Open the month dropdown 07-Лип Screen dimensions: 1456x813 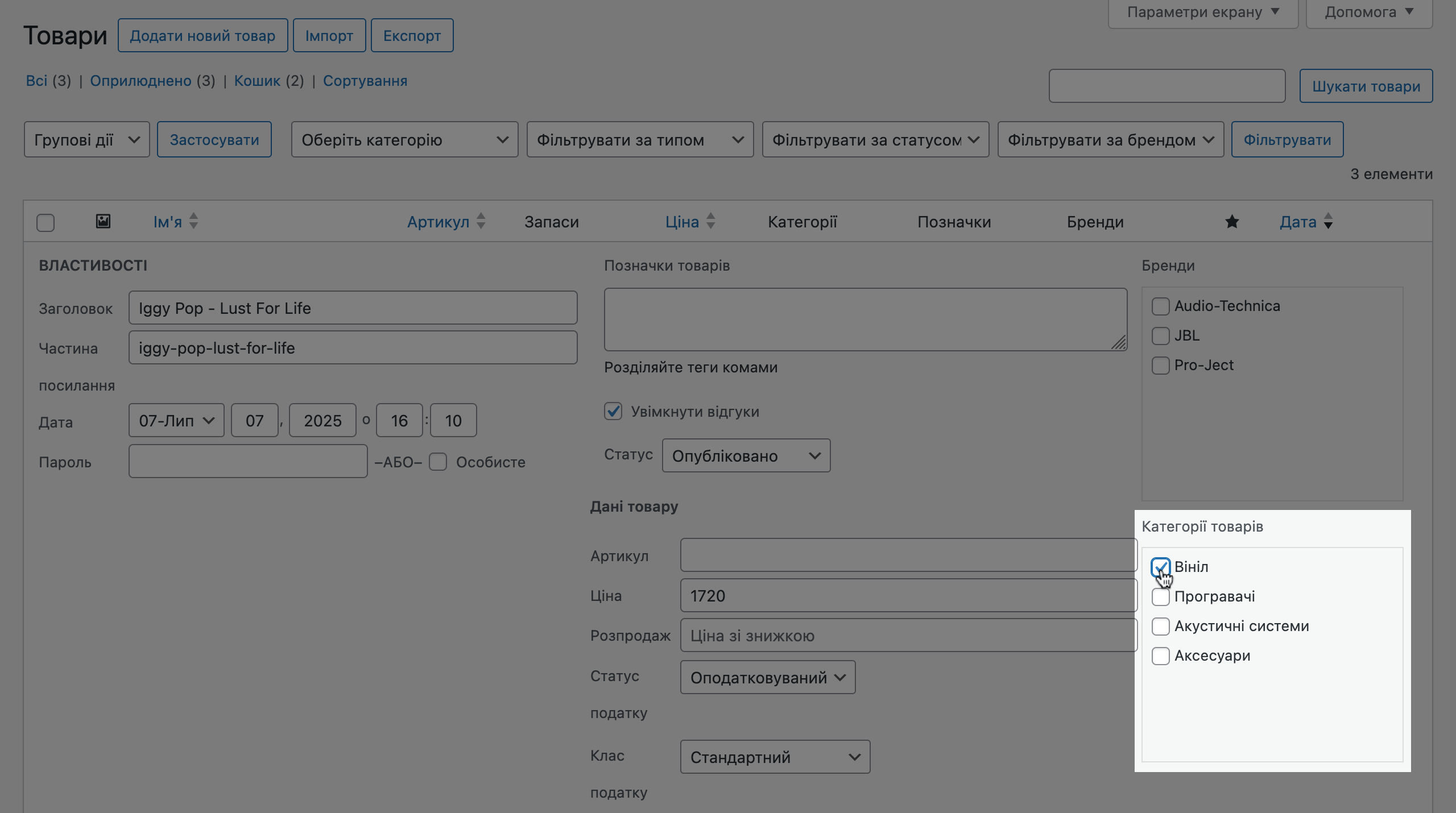(x=177, y=420)
